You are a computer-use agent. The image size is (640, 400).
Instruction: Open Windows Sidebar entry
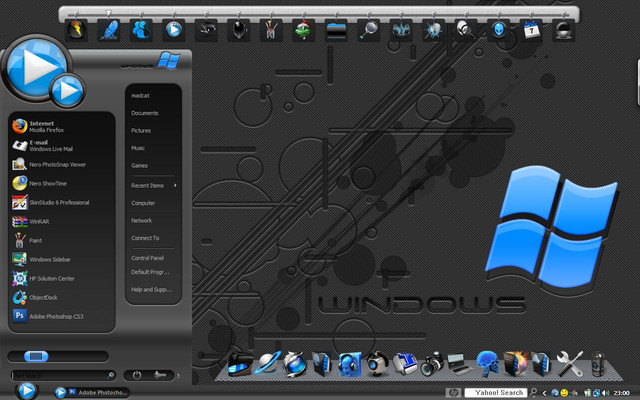tap(61, 260)
